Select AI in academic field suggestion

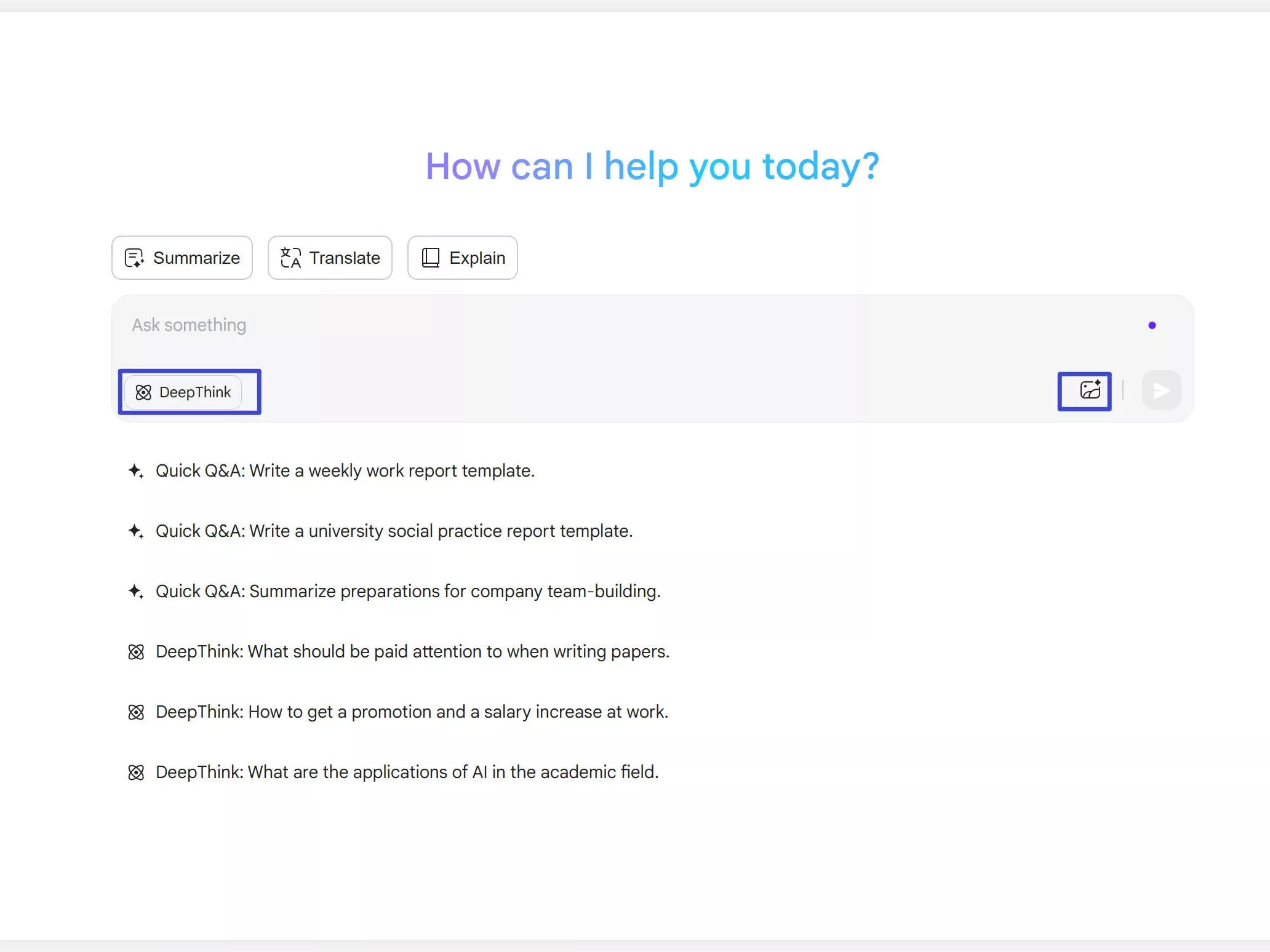pos(406,772)
